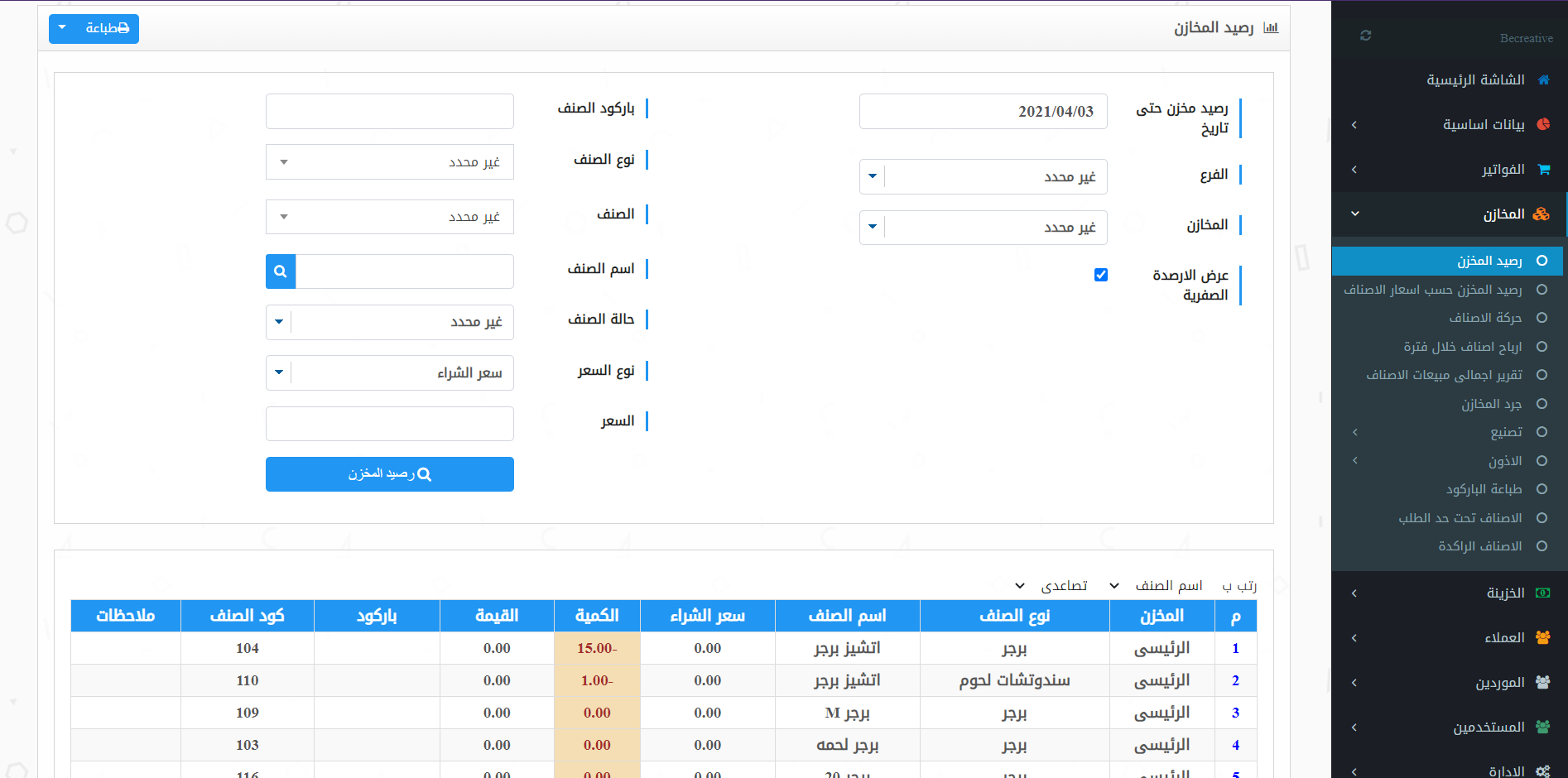Screen dimensions: 1568x778
Task: Click the طباعة print button
Action: point(94,29)
